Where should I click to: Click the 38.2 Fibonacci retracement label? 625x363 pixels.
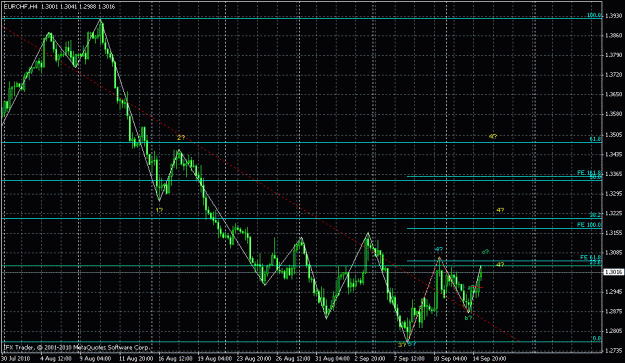pyautogui.click(x=596, y=215)
